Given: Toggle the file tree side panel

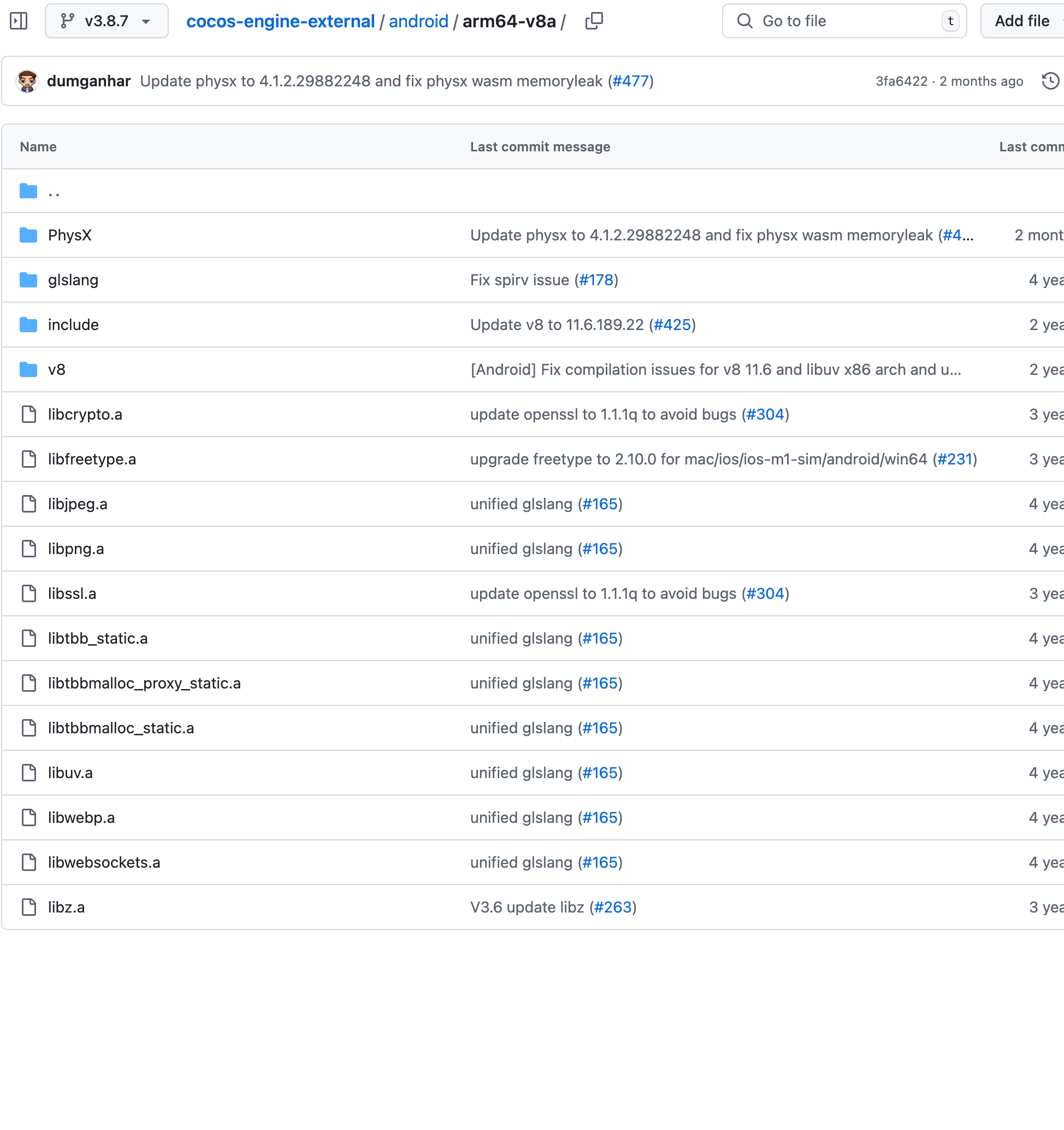Looking at the screenshot, I should (19, 21).
